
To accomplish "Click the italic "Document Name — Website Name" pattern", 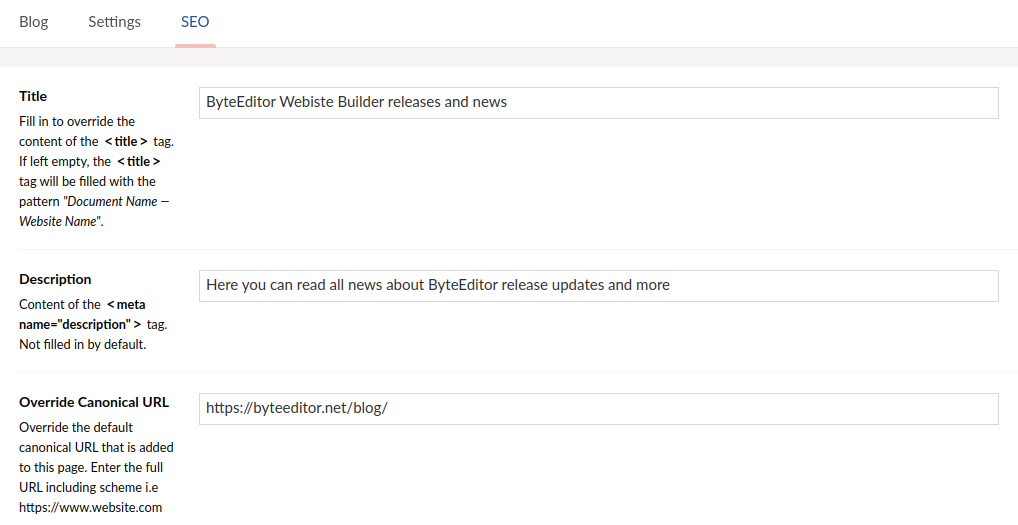I will [x=95, y=211].
